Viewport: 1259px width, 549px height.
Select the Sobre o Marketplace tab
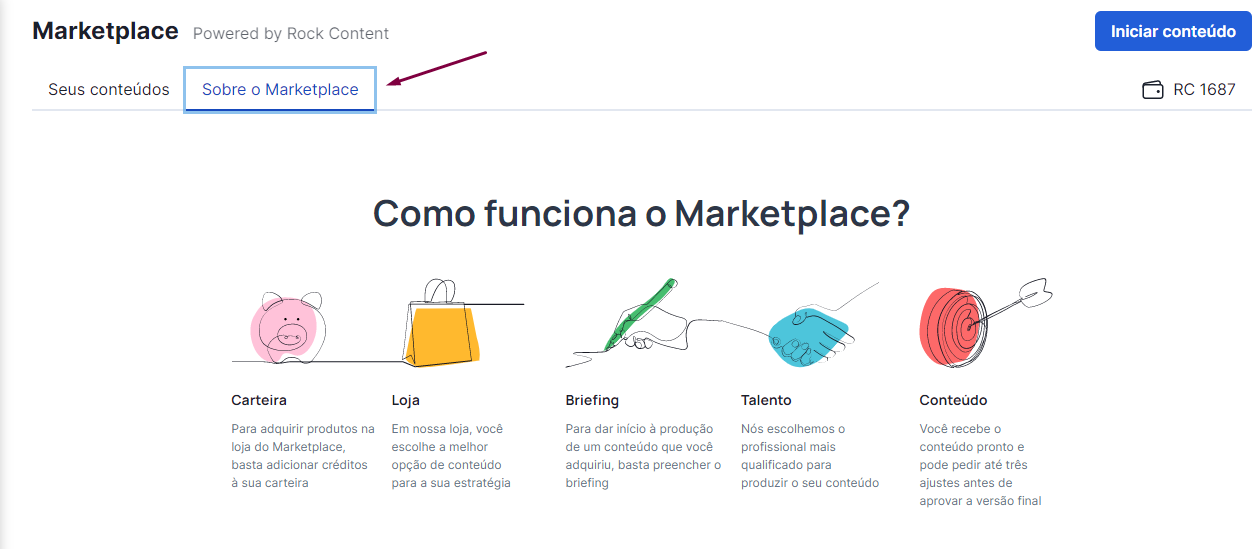click(x=280, y=90)
